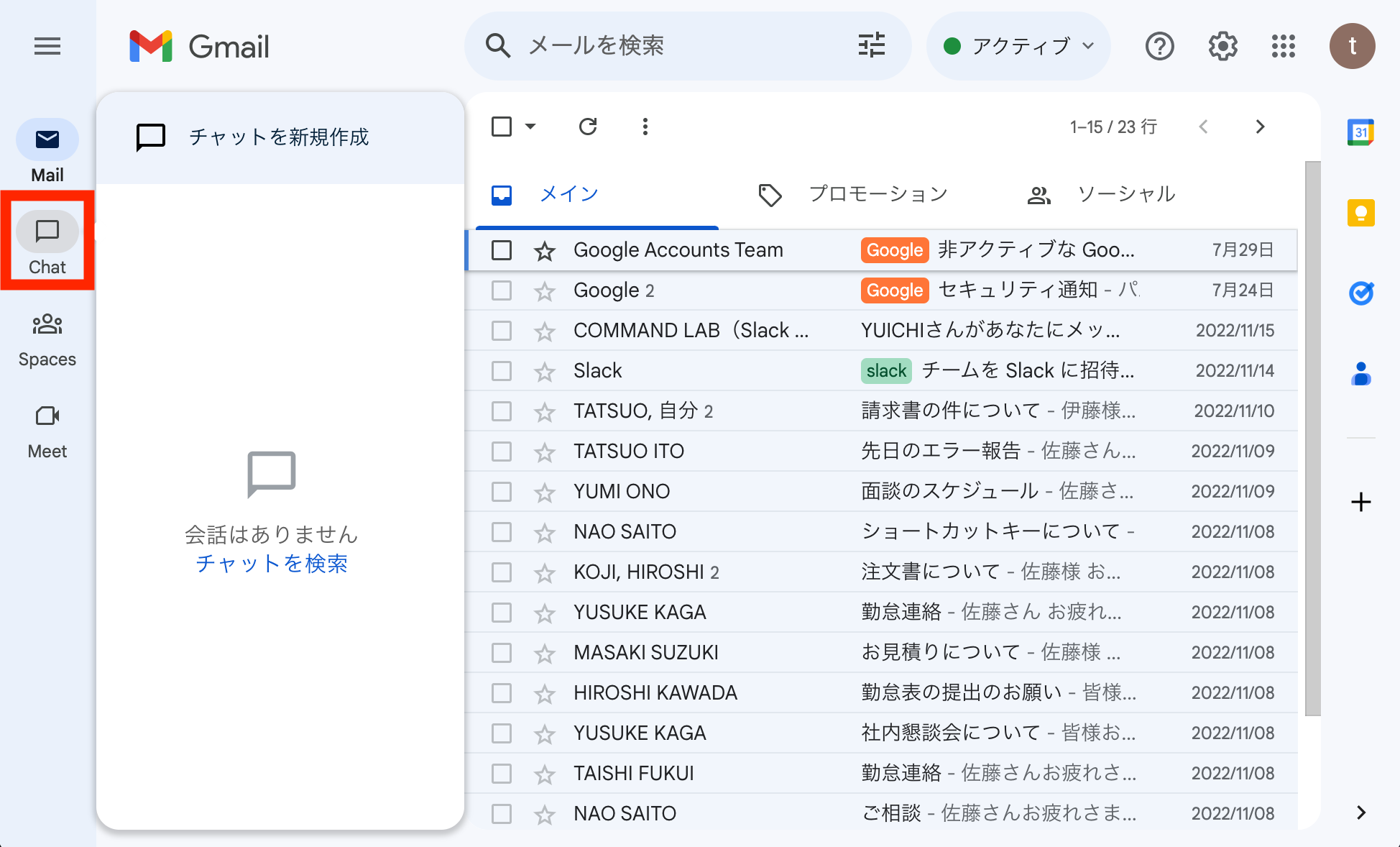Open the Spaces sidebar icon
Viewport: 1400px width, 847px height.
click(47, 325)
